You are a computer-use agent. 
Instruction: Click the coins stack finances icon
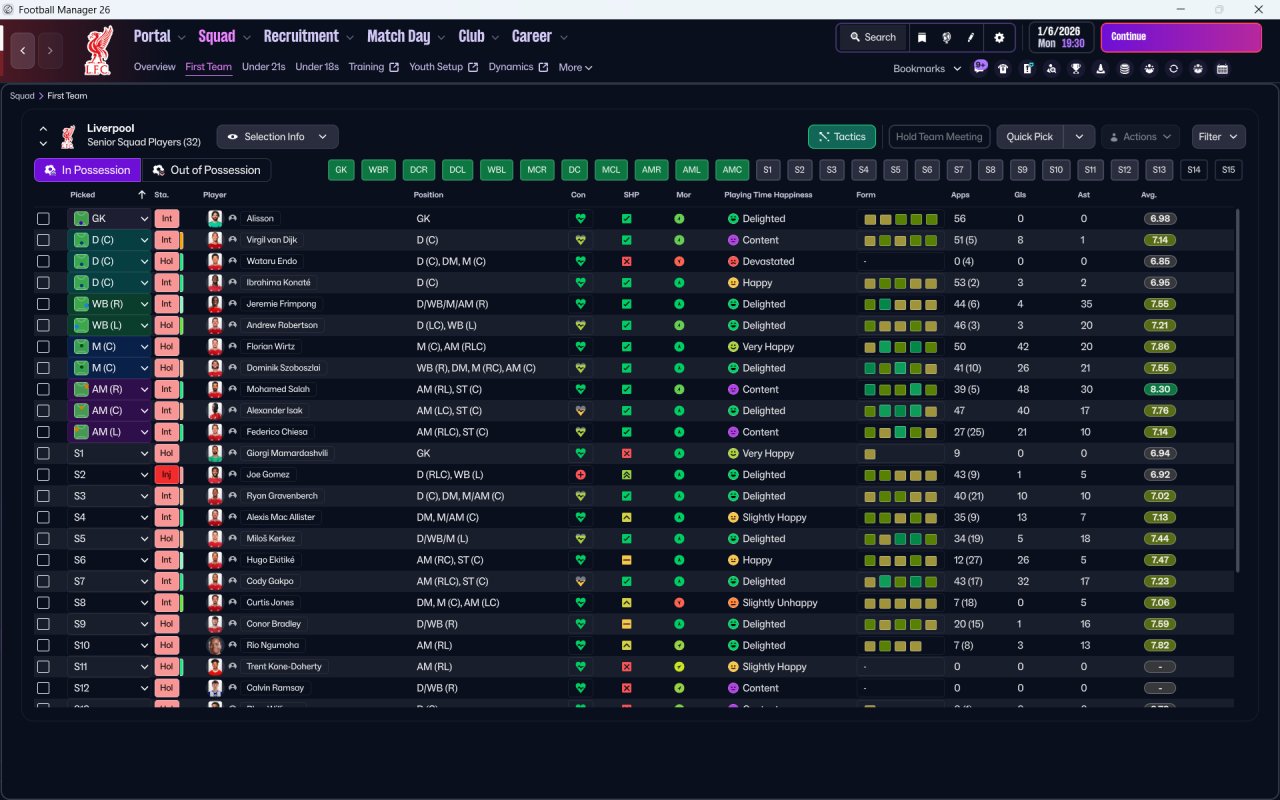click(1125, 69)
